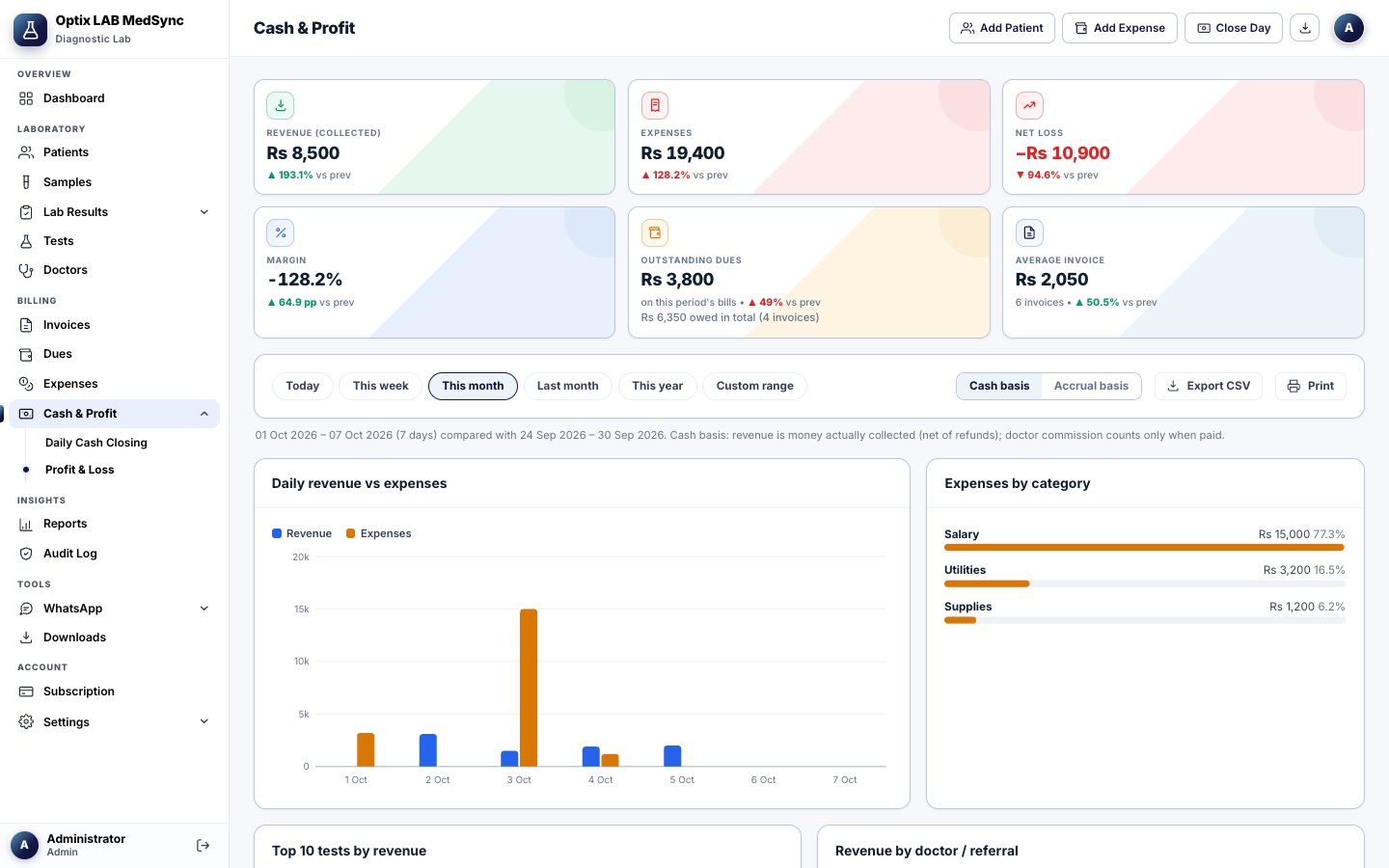
Task: Click the Add Patient button
Action: tap(1002, 28)
